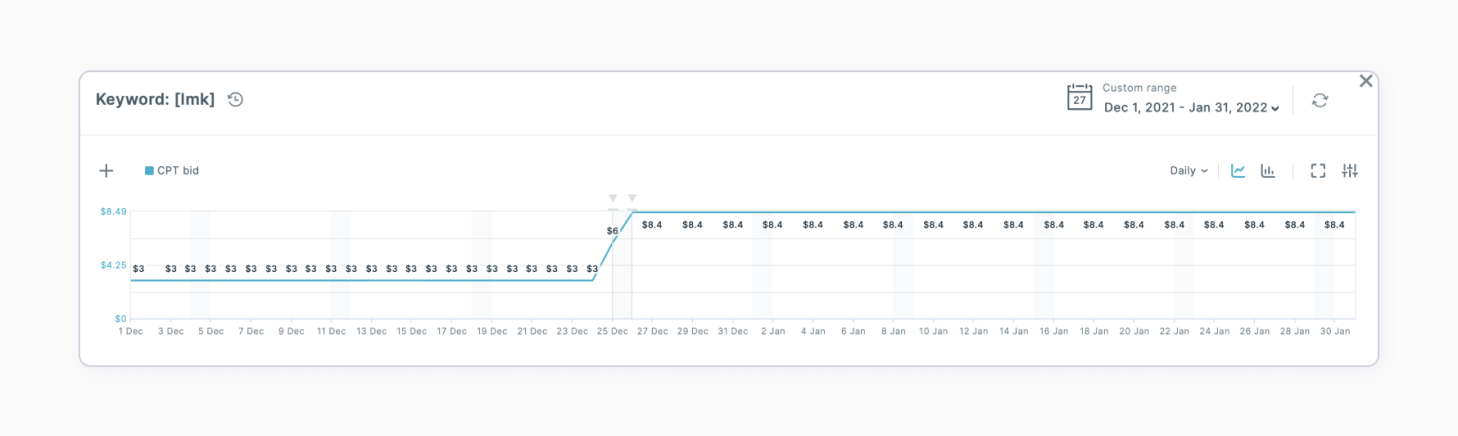Click the $6 data point label
1458x436 pixels.
612,231
